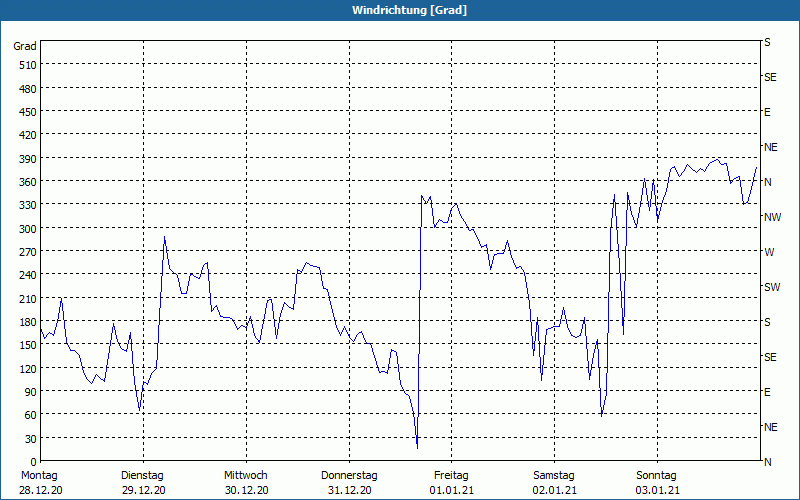Viewport: 800px width, 500px height.
Task: Select the 'Sonntag' day label
Action: [x=656, y=476]
